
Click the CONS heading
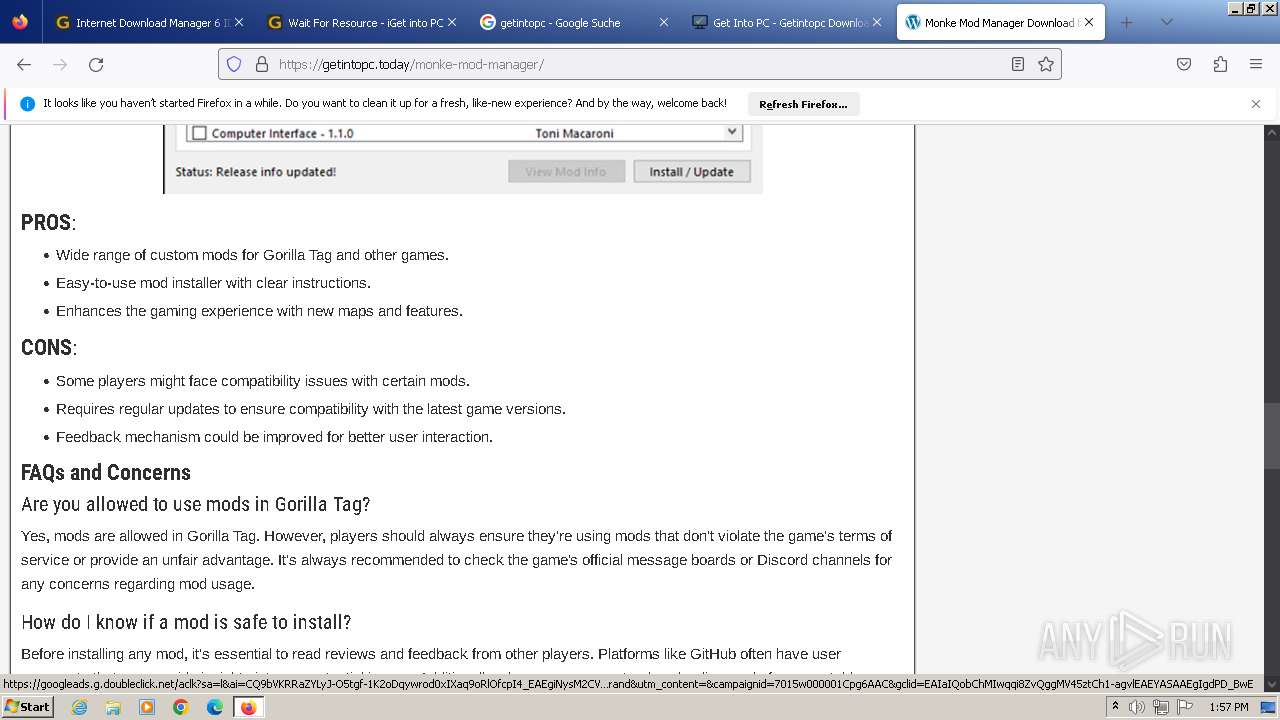click(49, 347)
